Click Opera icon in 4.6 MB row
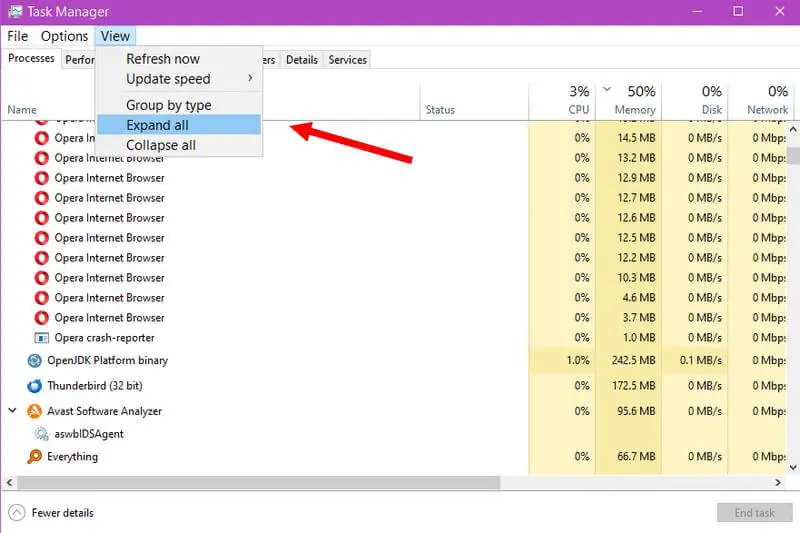This screenshot has width=800, height=533. coord(41,298)
